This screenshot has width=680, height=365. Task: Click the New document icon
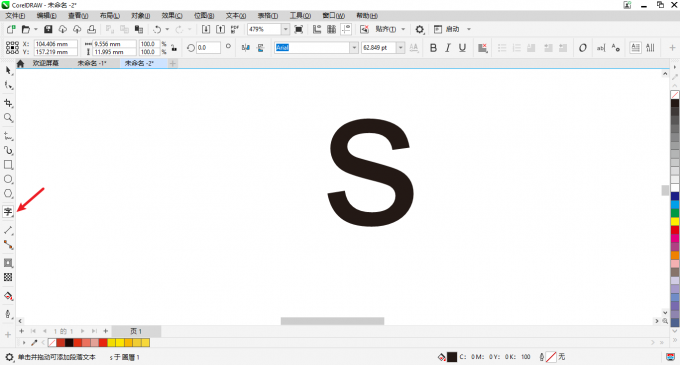pyautogui.click(x=11, y=29)
